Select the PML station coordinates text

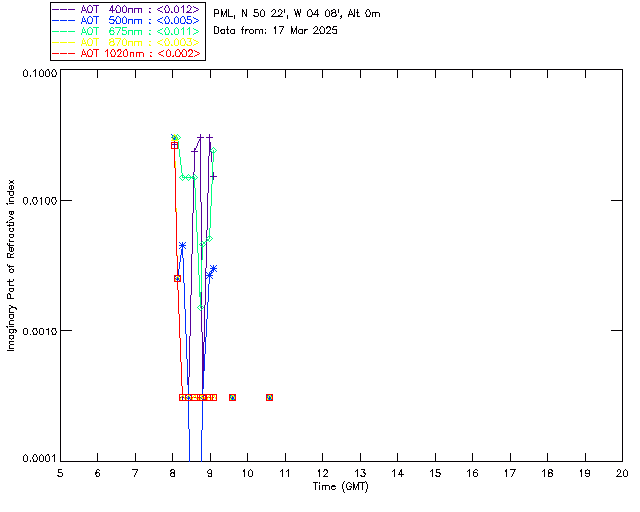[297, 14]
